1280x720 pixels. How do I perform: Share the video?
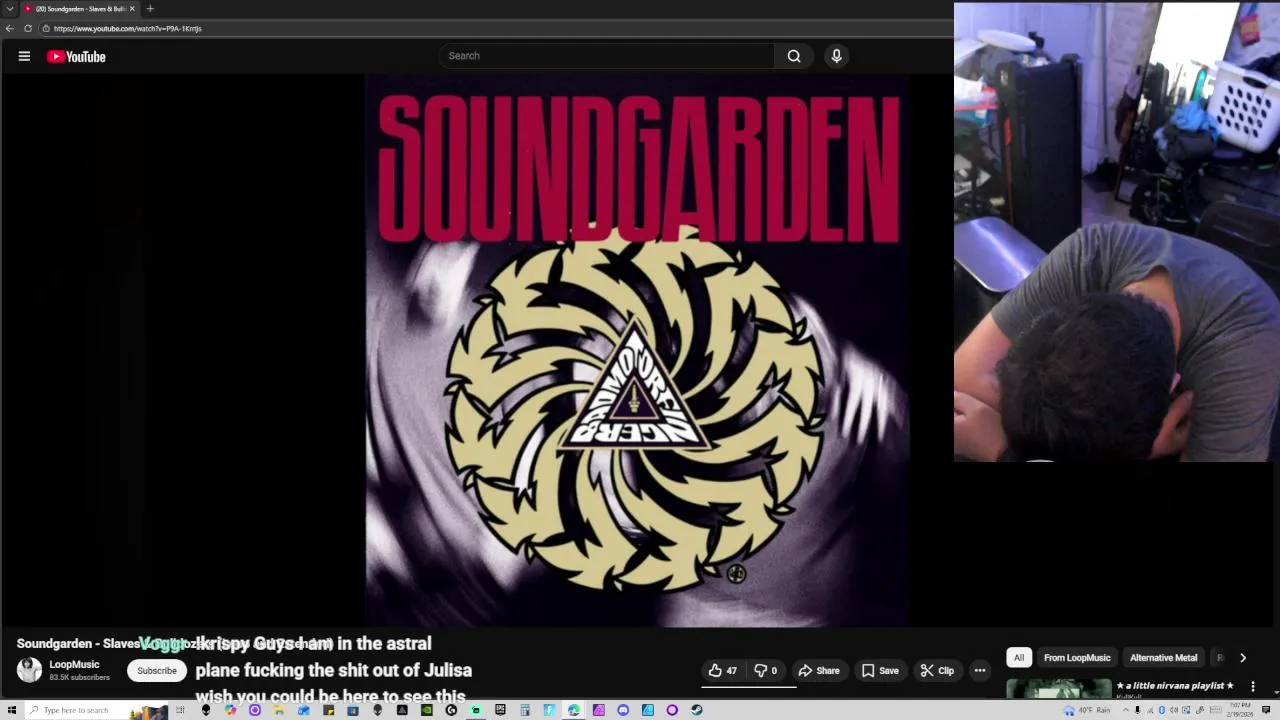click(819, 671)
